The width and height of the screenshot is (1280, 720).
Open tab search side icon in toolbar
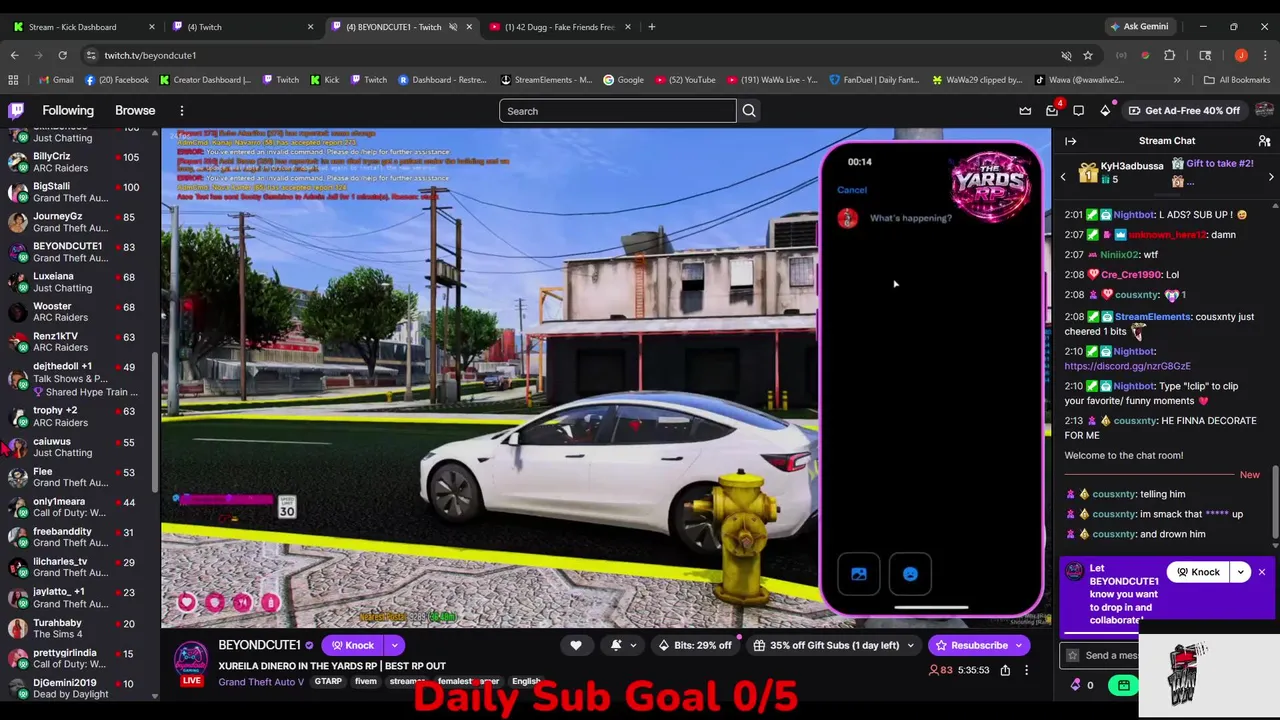(x=1205, y=55)
